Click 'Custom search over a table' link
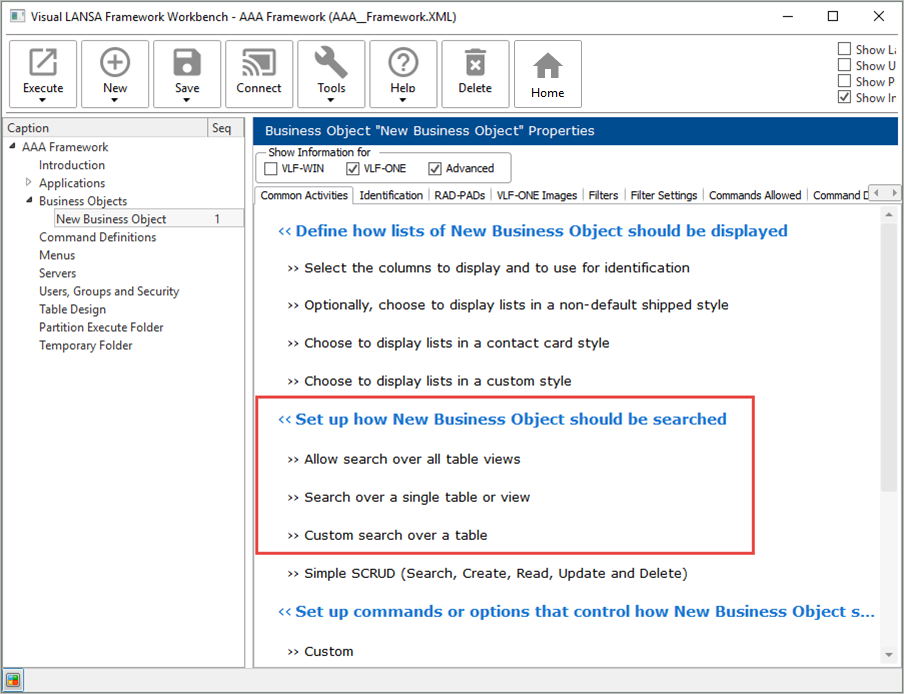The image size is (904, 694). (x=395, y=535)
